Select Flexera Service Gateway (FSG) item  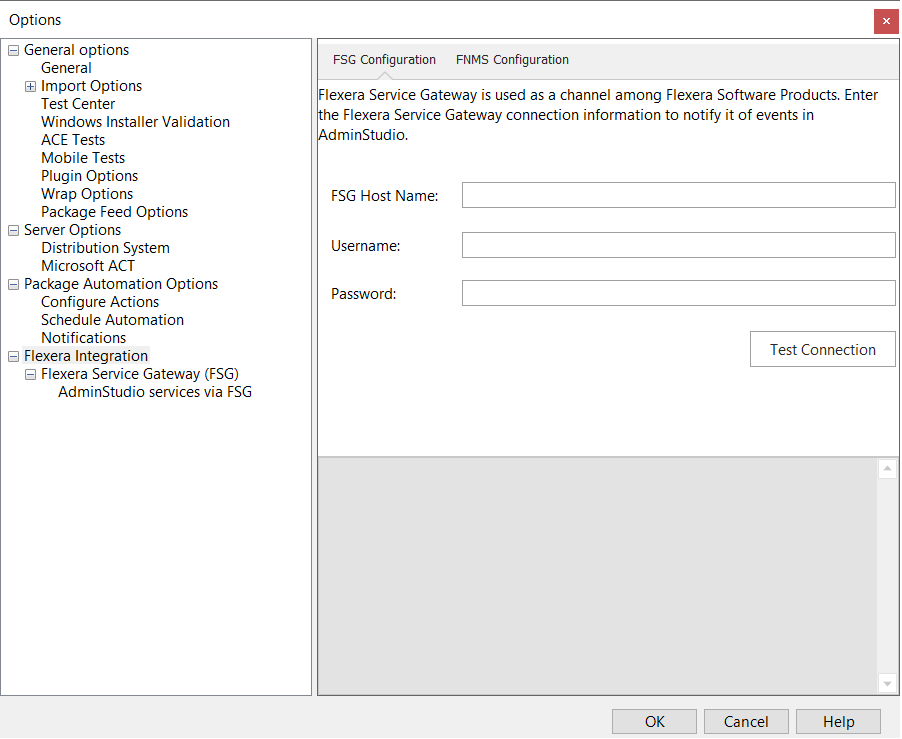140,374
